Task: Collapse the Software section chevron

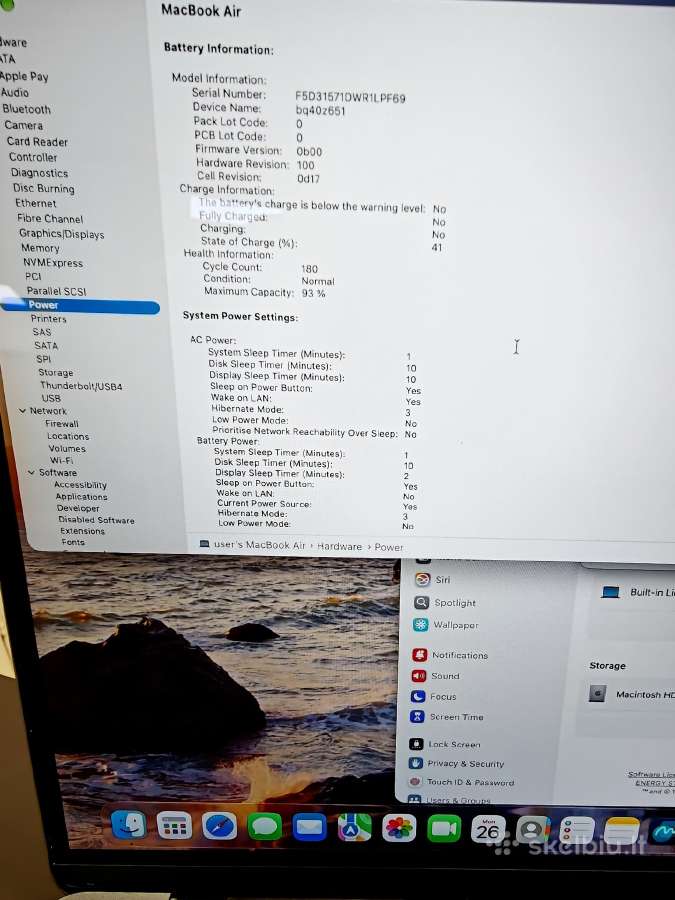Action: (x=32, y=472)
